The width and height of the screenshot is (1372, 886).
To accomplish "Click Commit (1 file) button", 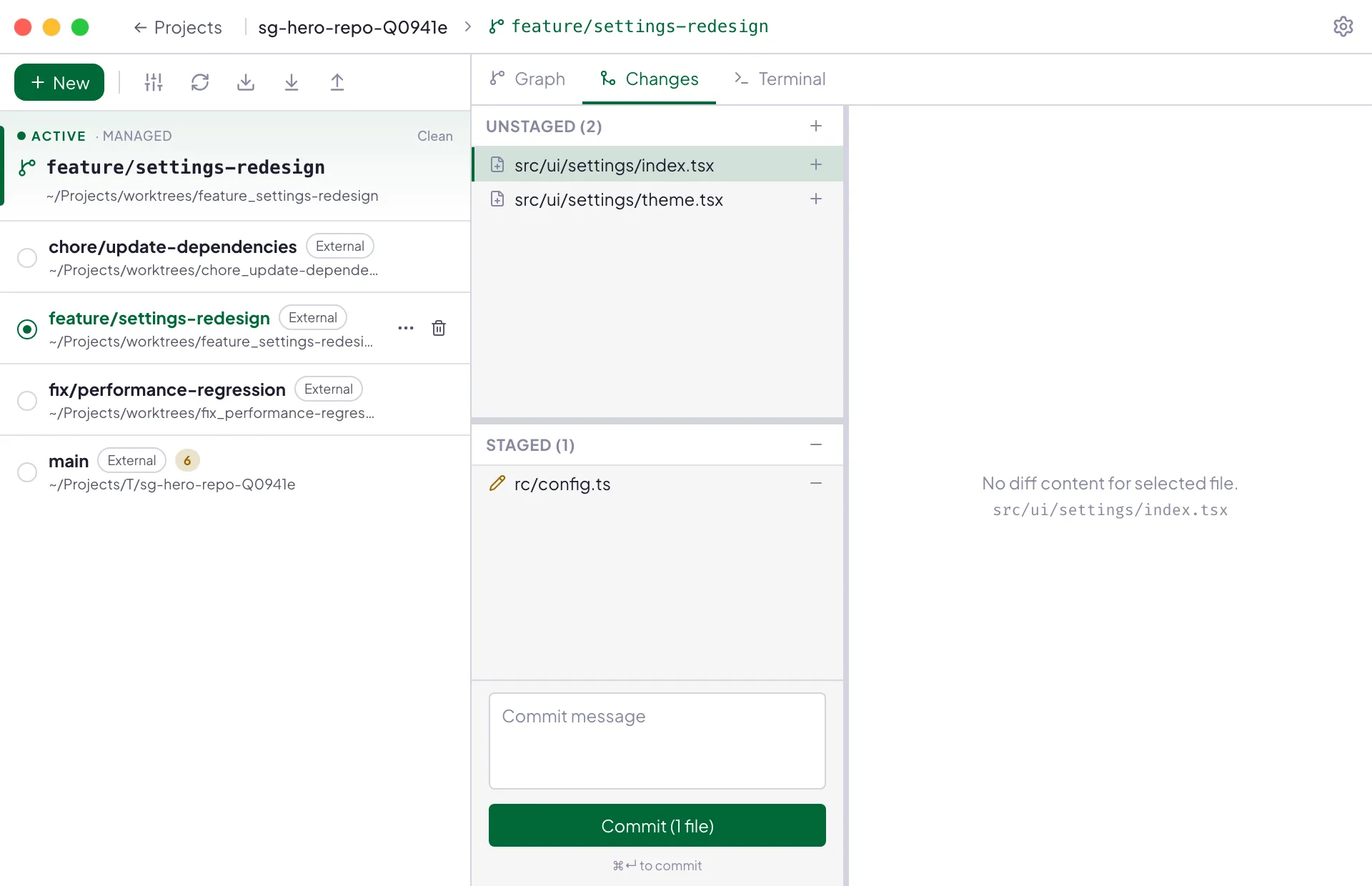I will click(657, 825).
